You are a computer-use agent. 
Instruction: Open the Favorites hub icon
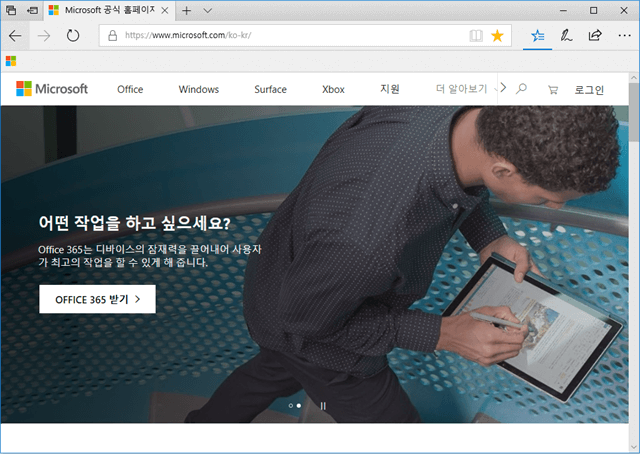pyautogui.click(x=538, y=36)
